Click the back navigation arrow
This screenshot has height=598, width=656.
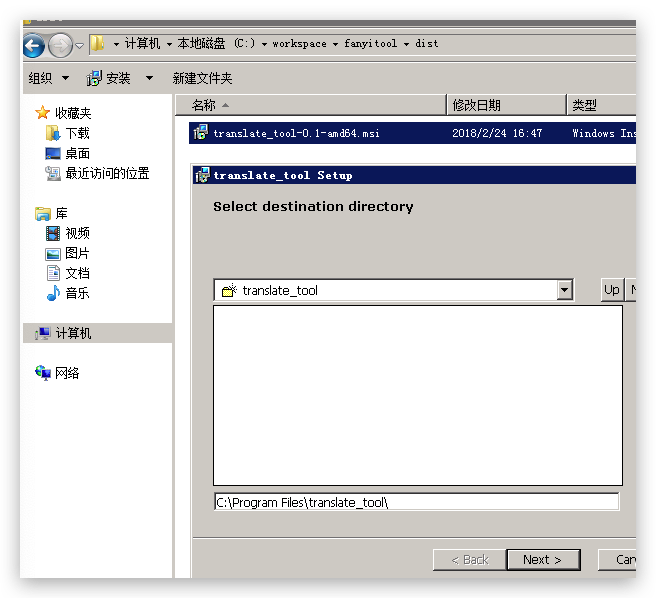33,45
